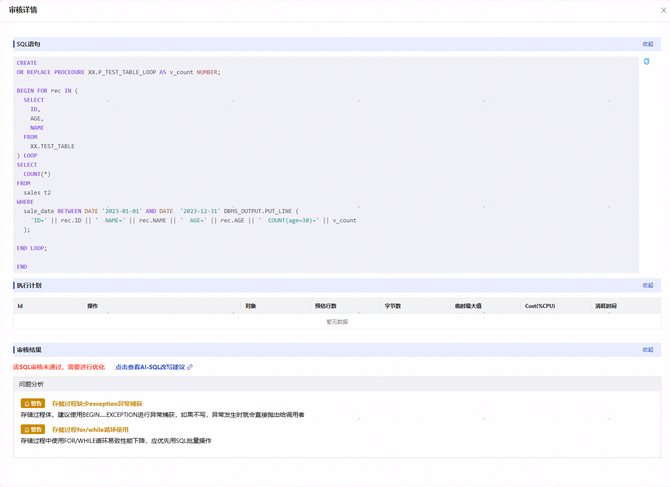Click the link icon beside AI-SQL suggestion
Viewport: 670px width, 487px height.
(190, 367)
